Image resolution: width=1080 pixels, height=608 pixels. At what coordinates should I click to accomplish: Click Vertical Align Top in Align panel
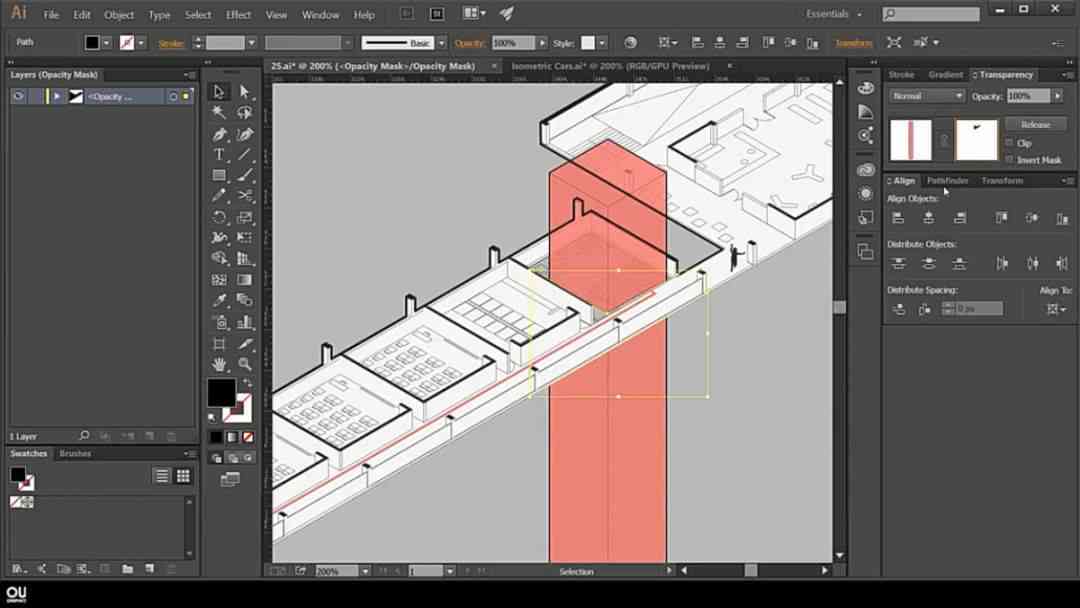pyautogui.click(x=1001, y=218)
